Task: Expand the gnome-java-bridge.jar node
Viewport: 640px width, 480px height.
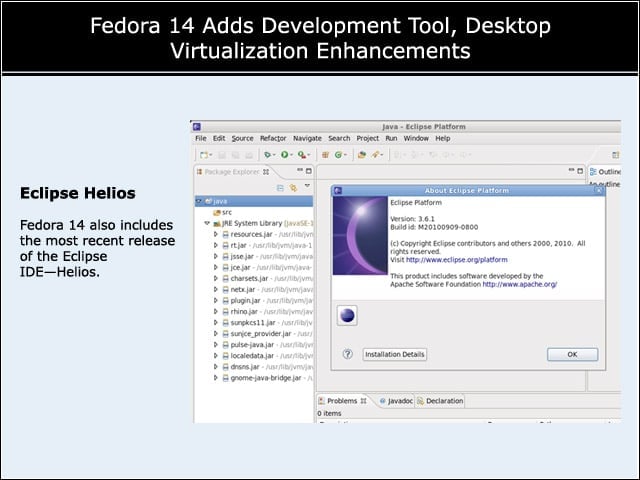Action: tap(216, 378)
